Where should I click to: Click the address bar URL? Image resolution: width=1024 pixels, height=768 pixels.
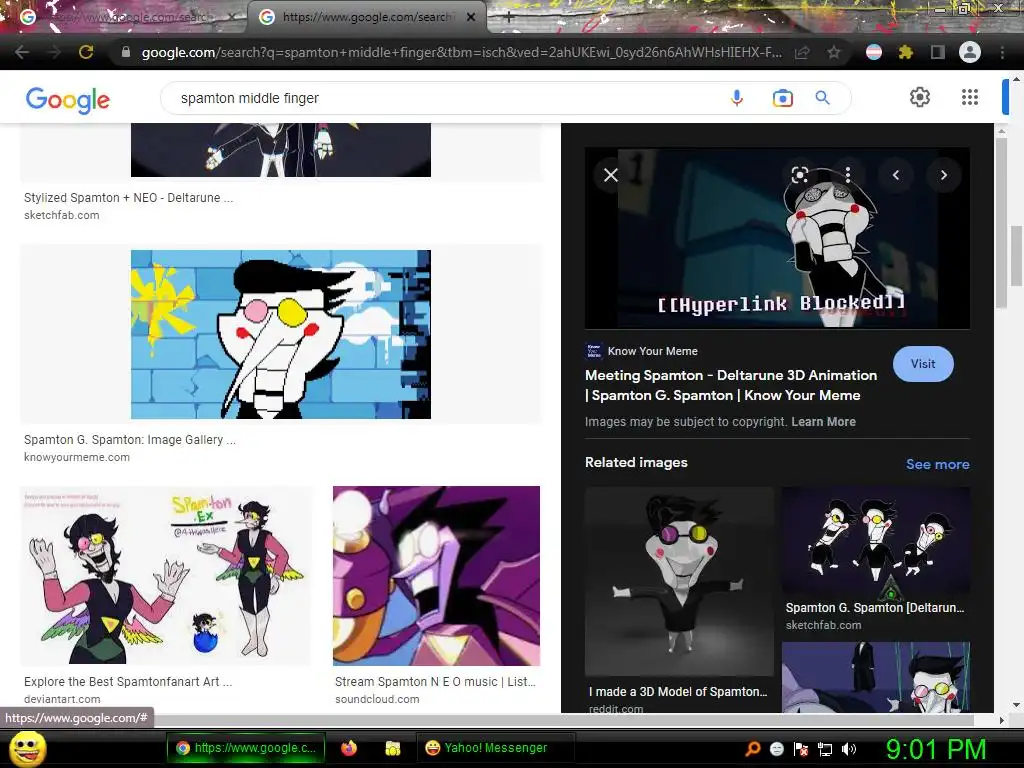coord(461,52)
